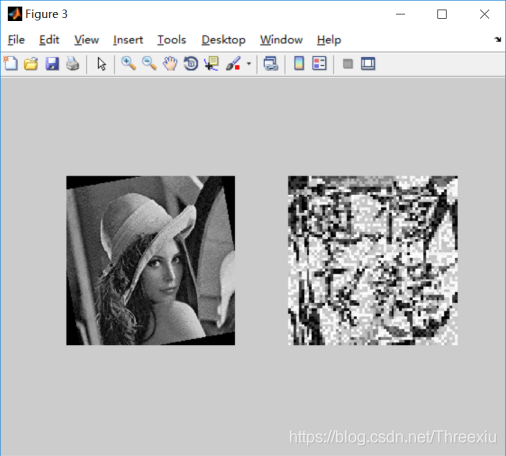
Task: Insert Colorbar using toolbar icon
Action: point(299,63)
